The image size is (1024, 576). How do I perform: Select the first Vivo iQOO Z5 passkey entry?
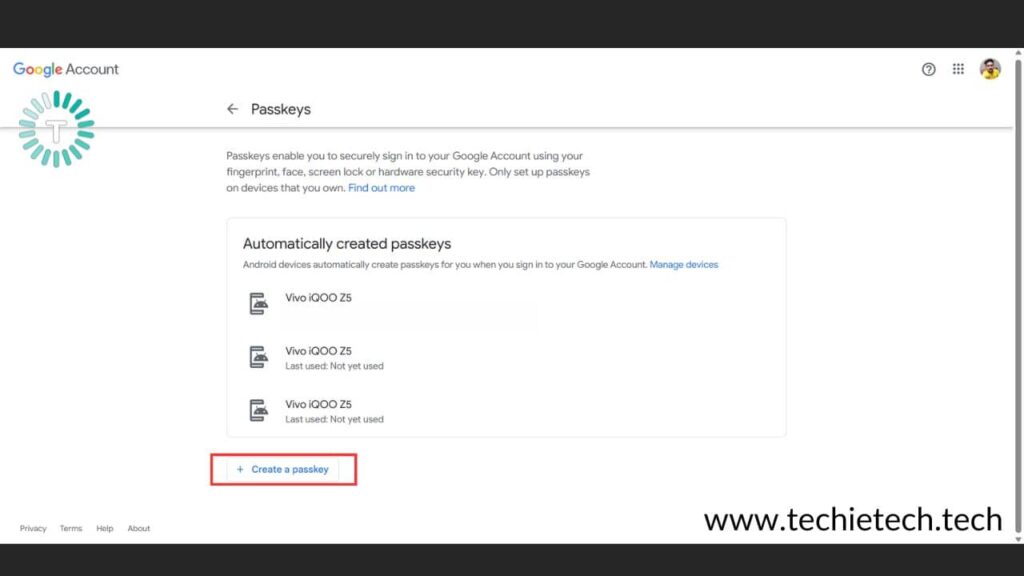(318, 301)
